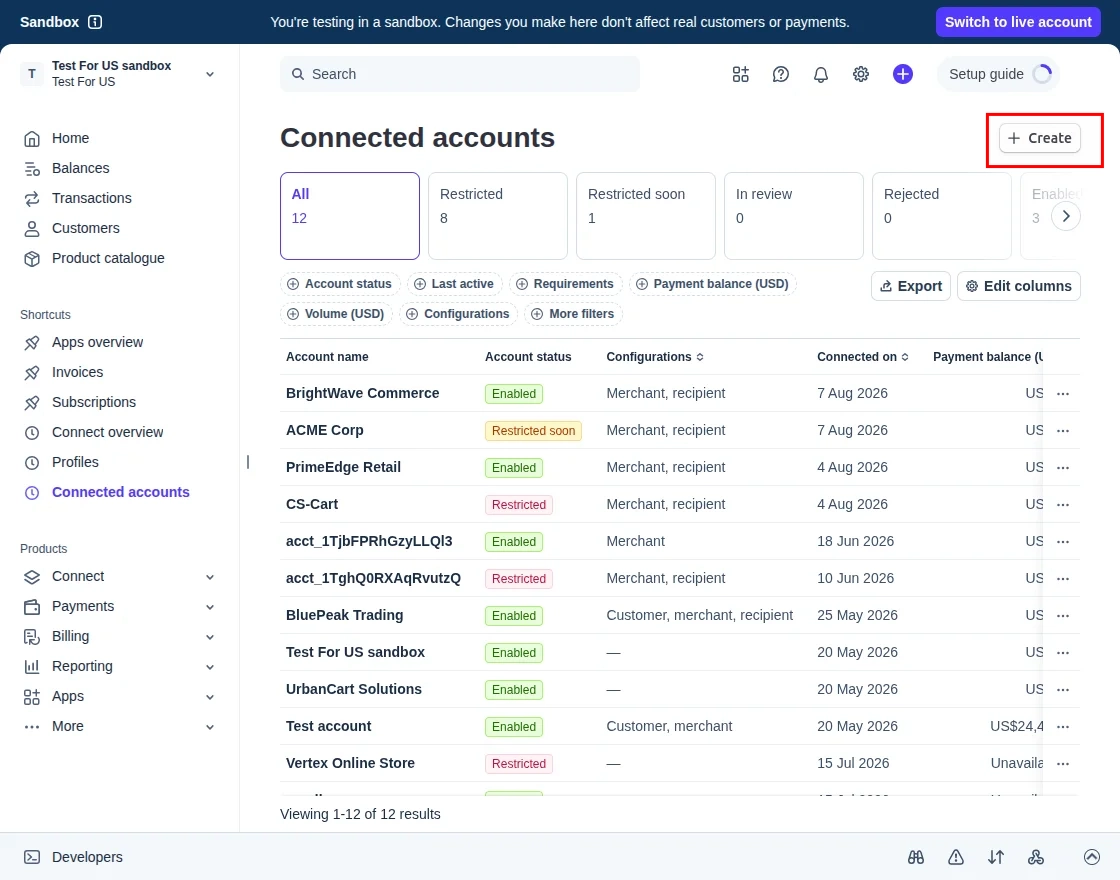The width and height of the screenshot is (1120, 880).
Task: Open Product catalogue in the sidebar
Action: (x=94, y=259)
